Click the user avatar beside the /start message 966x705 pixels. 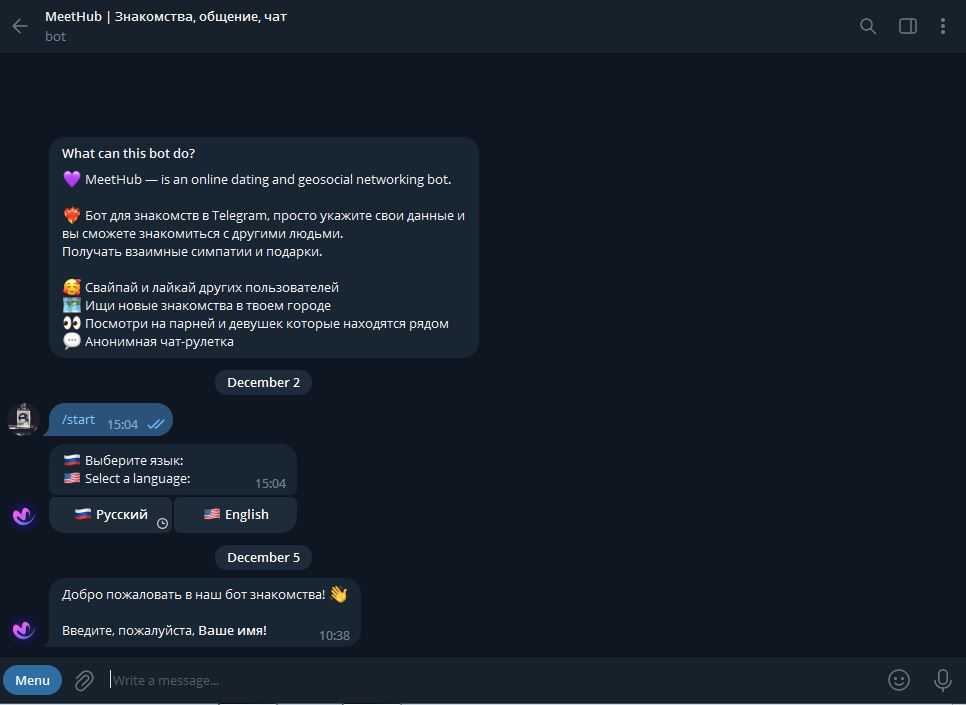pos(23,420)
